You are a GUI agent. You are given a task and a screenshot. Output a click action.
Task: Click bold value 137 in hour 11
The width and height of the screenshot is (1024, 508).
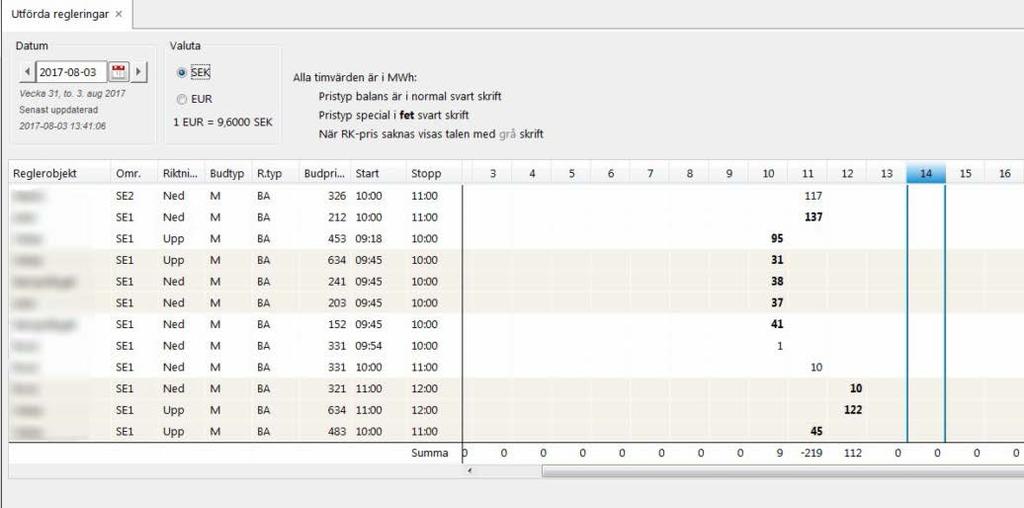point(813,217)
